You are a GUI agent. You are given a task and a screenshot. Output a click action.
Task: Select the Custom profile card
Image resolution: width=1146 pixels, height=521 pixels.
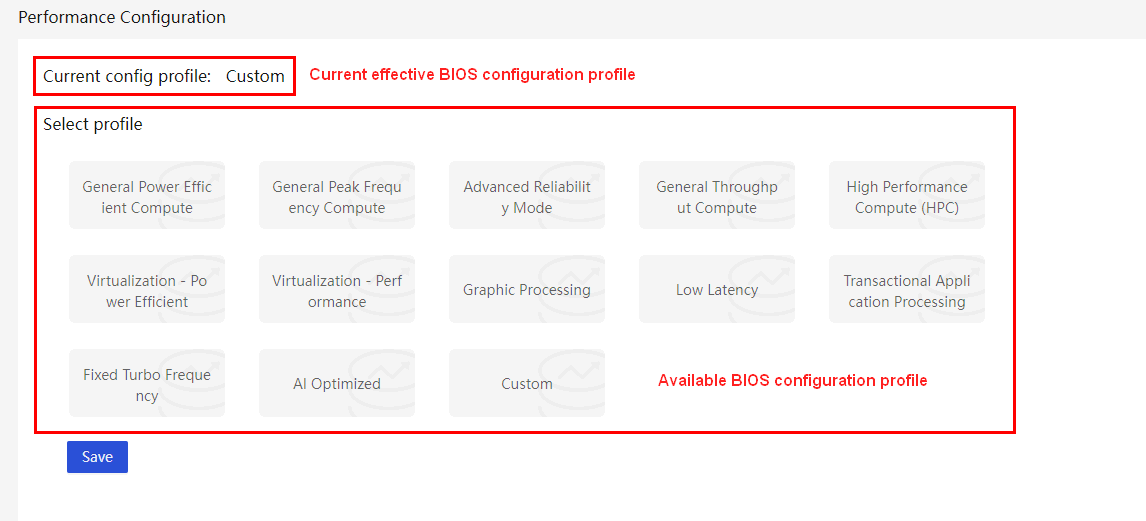pos(527,383)
